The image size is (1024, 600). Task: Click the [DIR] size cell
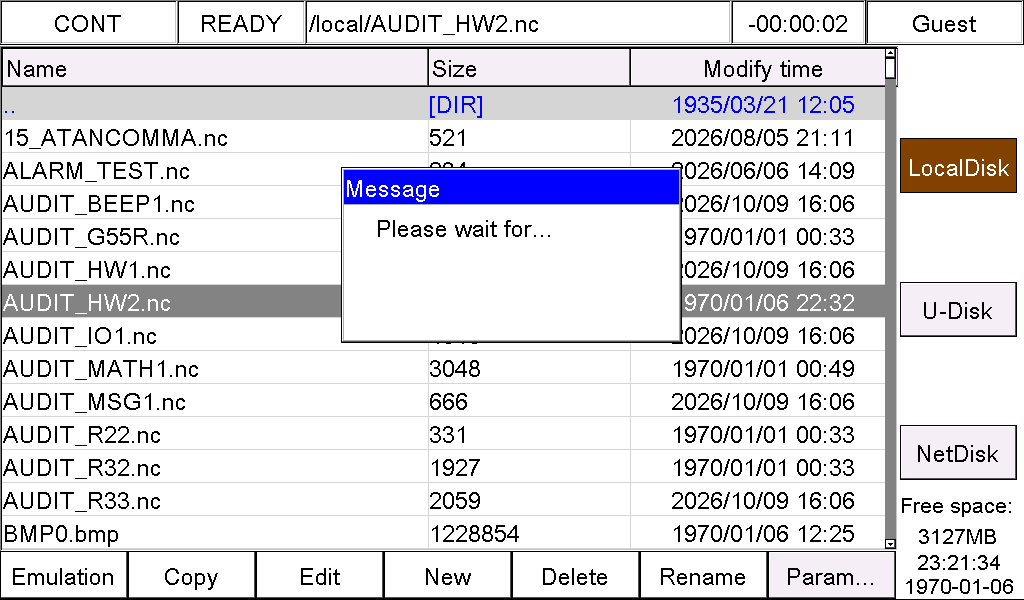click(x=456, y=105)
